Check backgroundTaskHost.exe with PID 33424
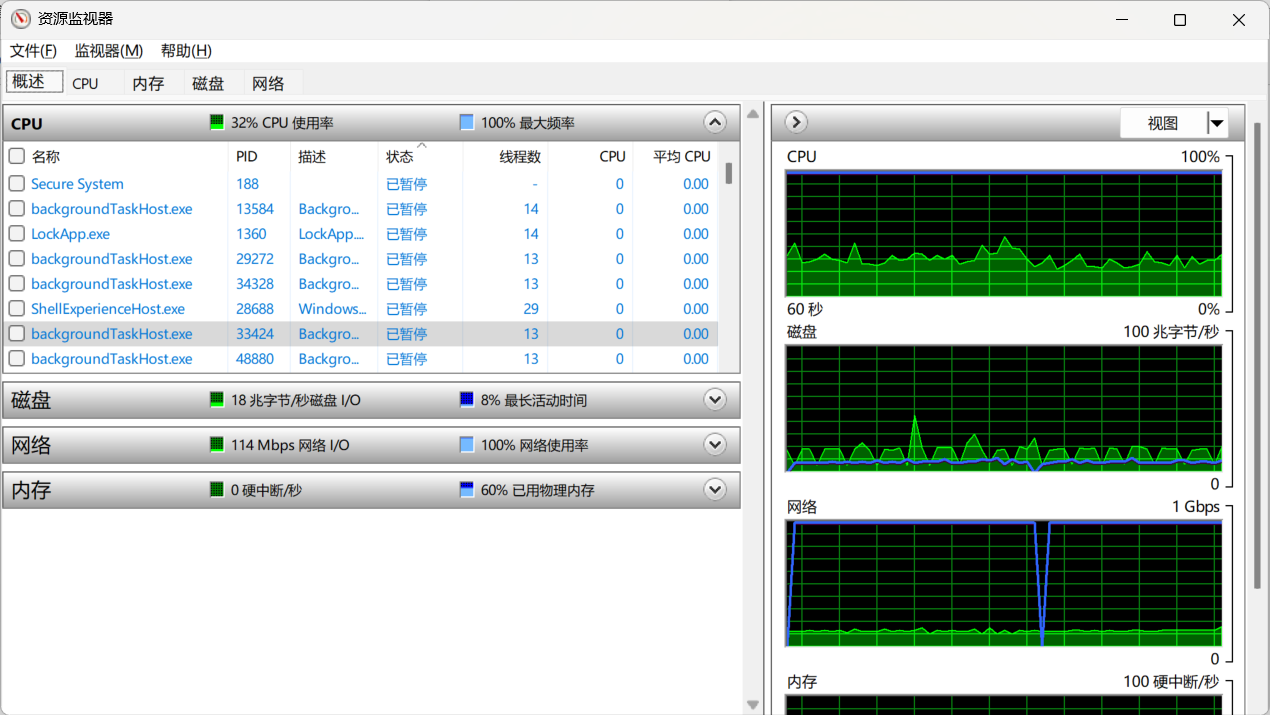This screenshot has height=715, width=1270. [x=16, y=333]
